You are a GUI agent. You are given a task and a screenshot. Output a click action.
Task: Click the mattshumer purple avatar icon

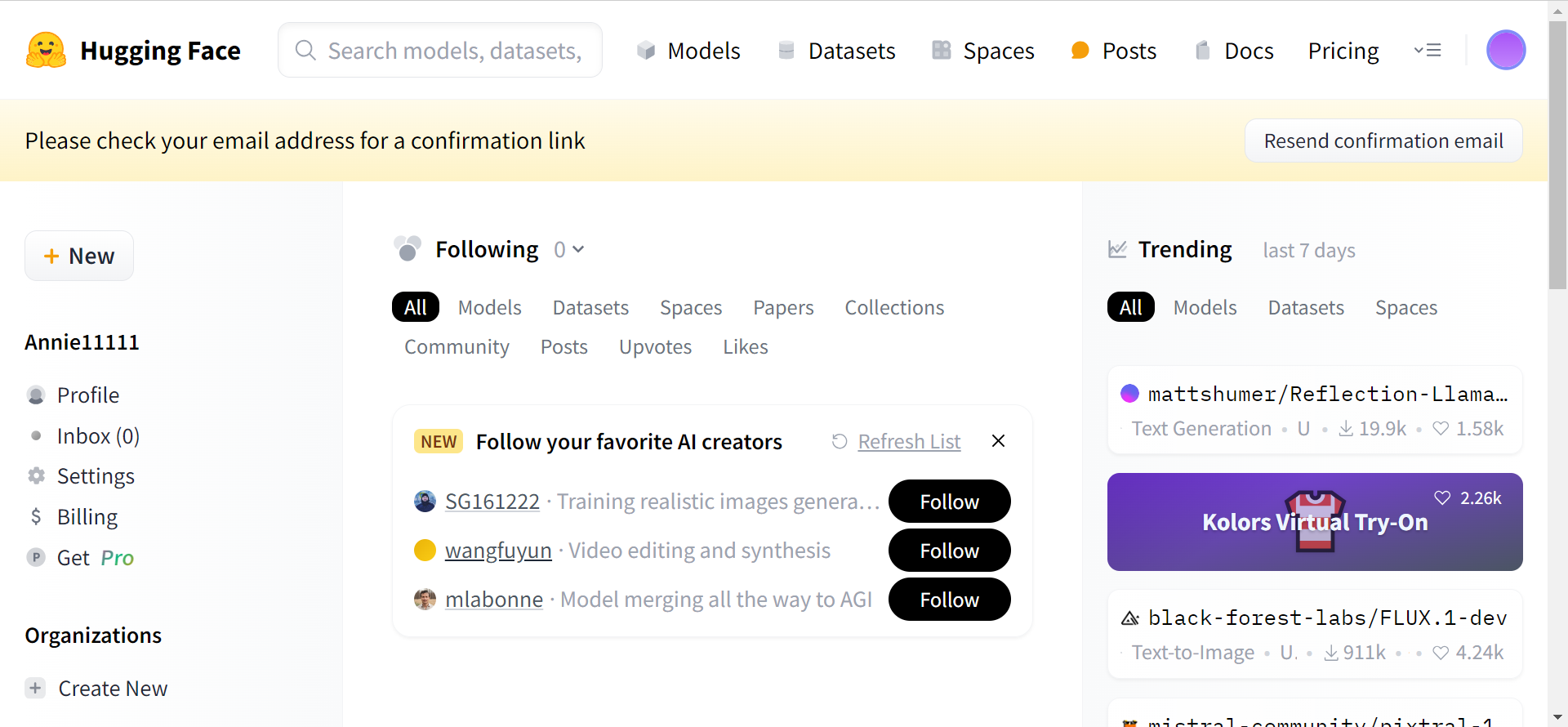(x=1129, y=394)
